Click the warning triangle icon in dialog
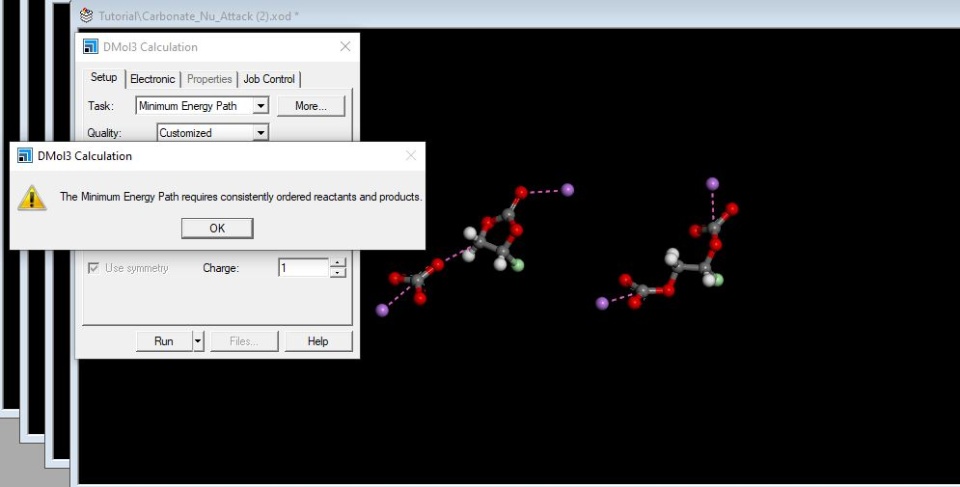This screenshot has width=960, height=487. tap(31, 198)
